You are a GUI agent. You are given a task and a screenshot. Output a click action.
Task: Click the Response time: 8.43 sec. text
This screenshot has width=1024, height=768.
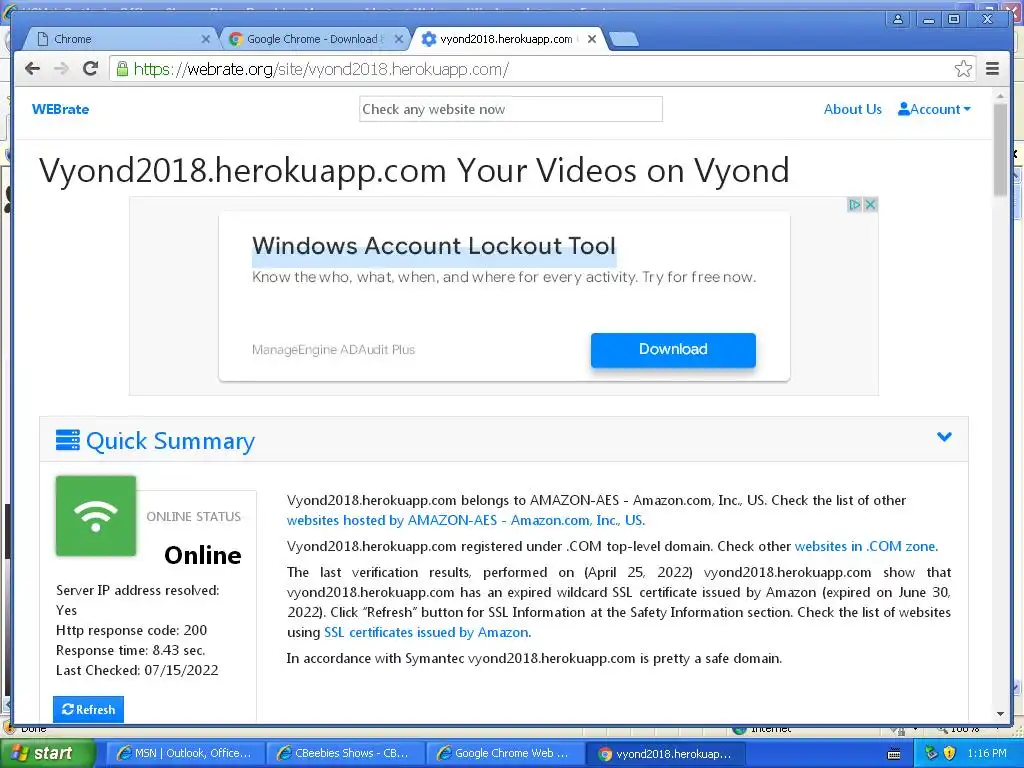pyautogui.click(x=131, y=650)
